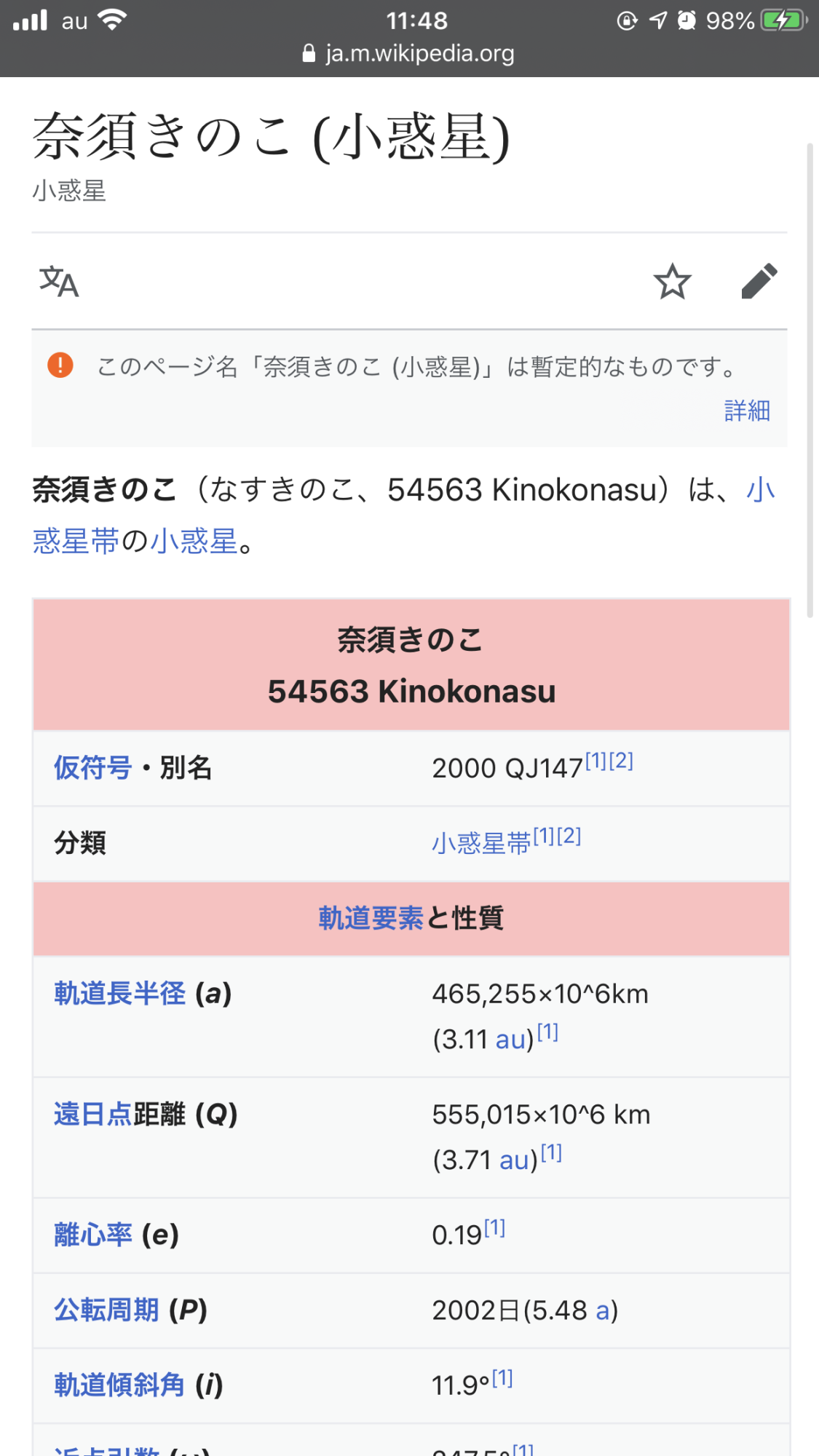Tap the location arrow status icon
This screenshot has height=1456, width=819.
[x=658, y=20]
